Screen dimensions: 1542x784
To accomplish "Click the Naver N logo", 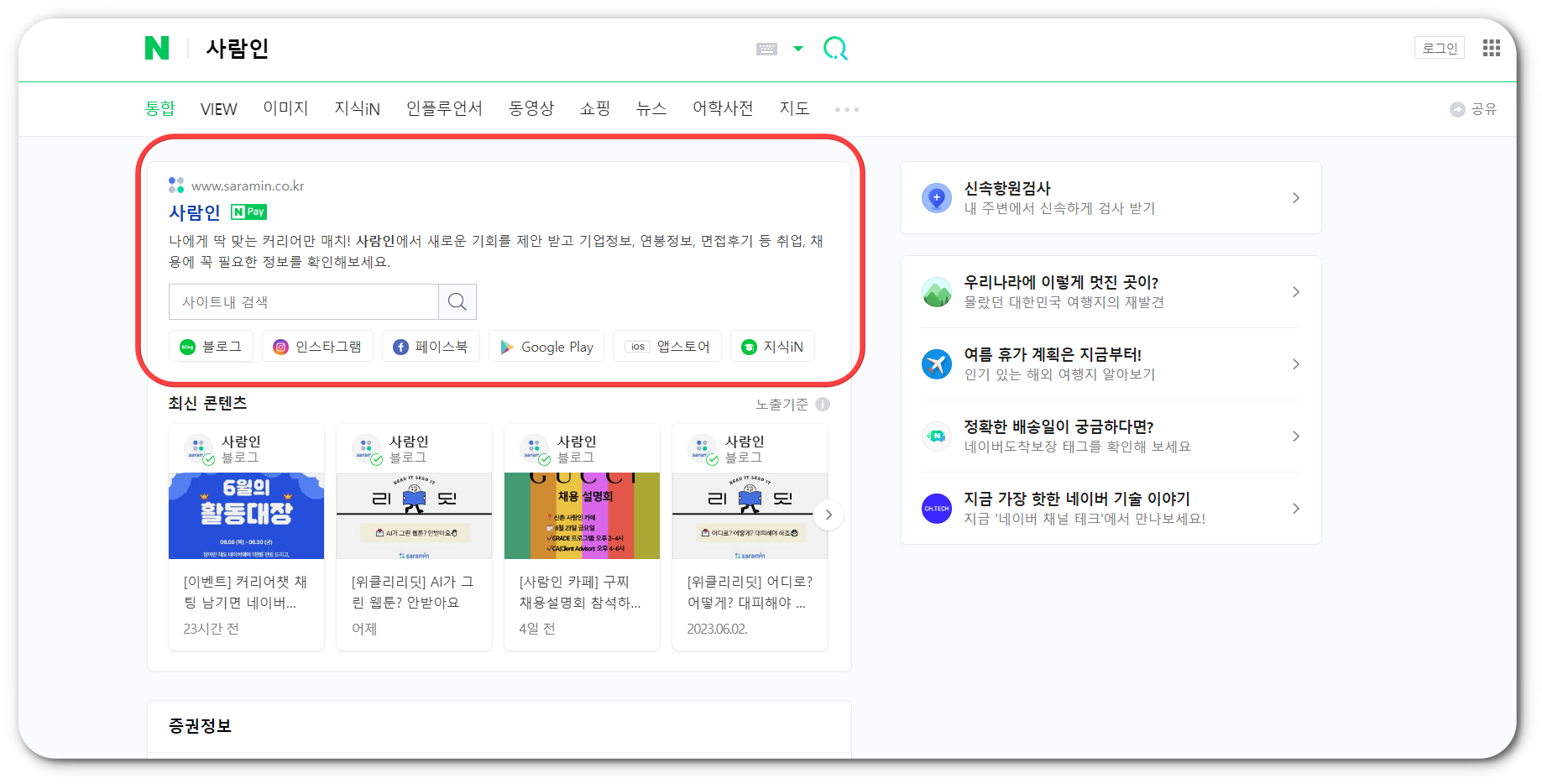I will [156, 49].
